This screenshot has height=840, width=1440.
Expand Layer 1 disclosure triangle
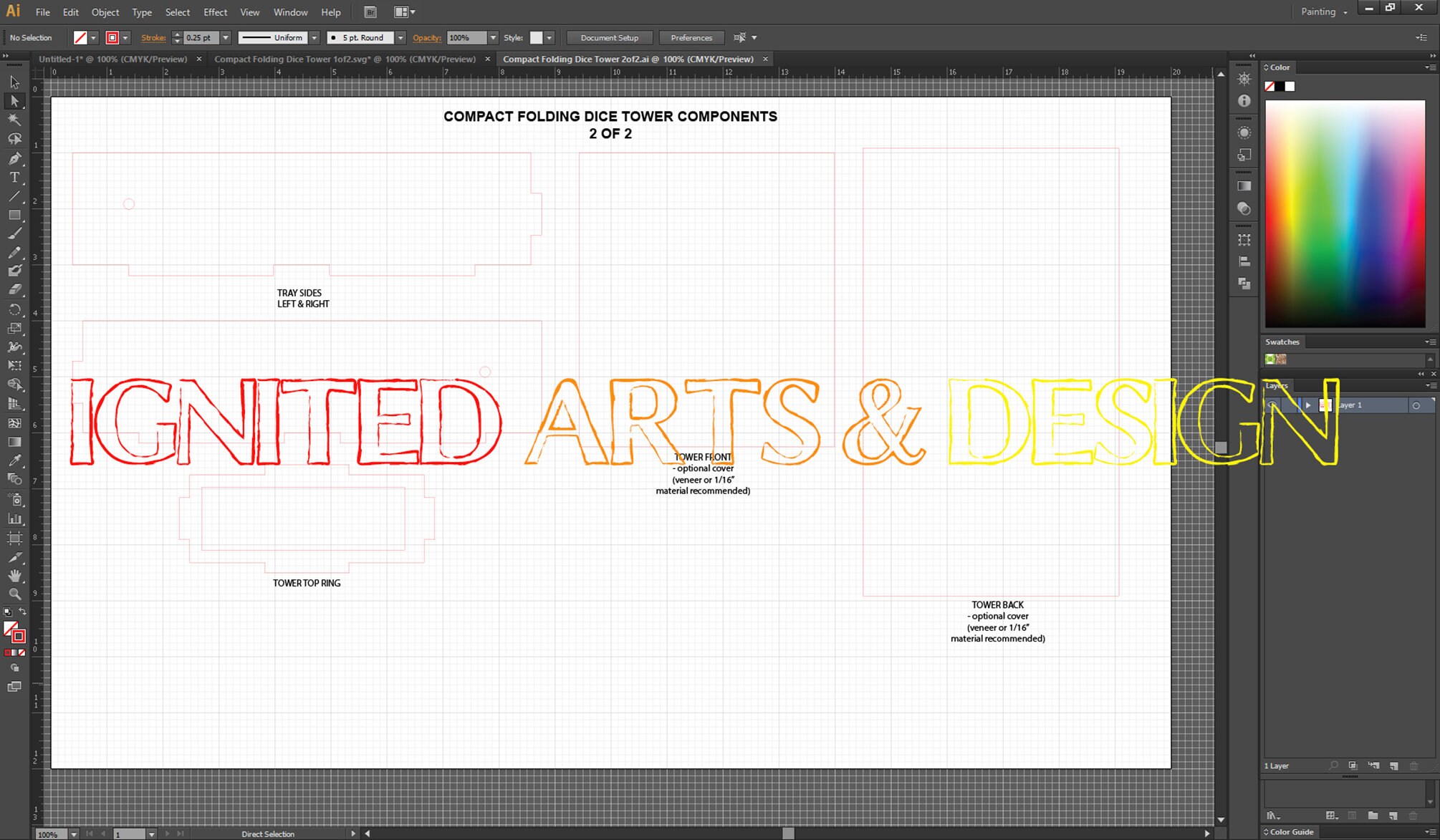pyautogui.click(x=1308, y=405)
